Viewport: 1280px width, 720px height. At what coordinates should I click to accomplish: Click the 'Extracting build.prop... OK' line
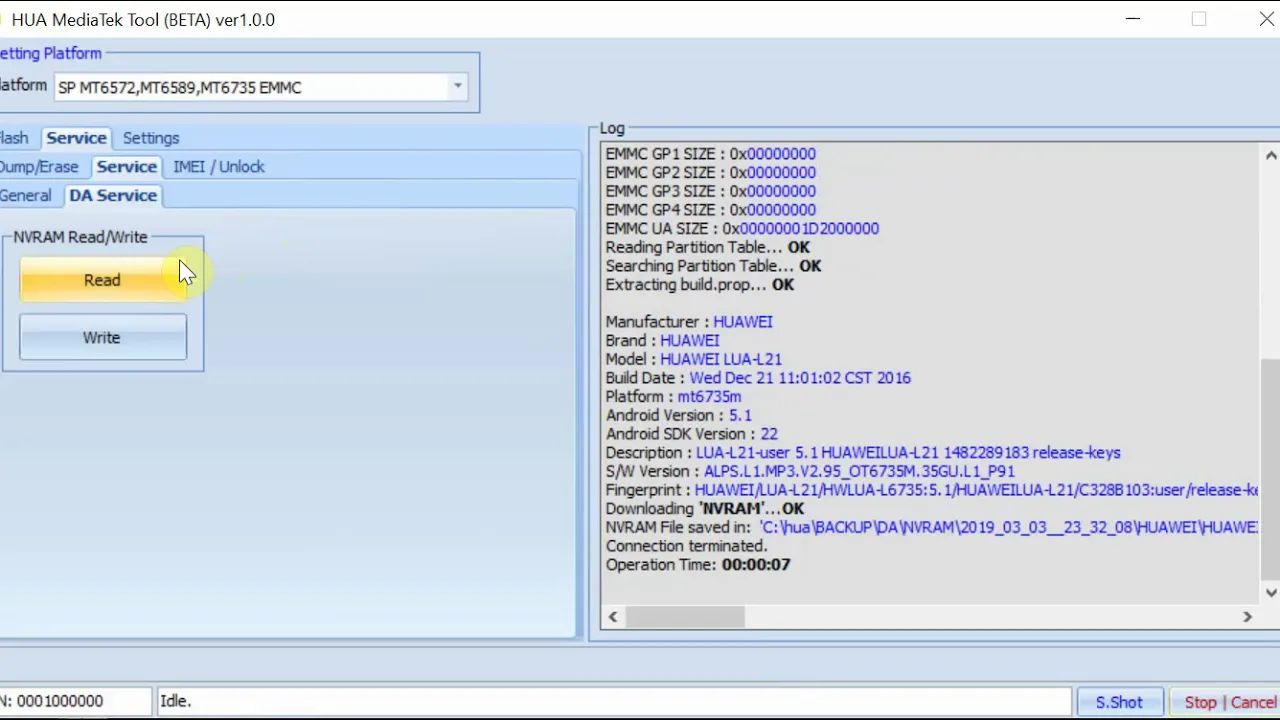point(699,285)
